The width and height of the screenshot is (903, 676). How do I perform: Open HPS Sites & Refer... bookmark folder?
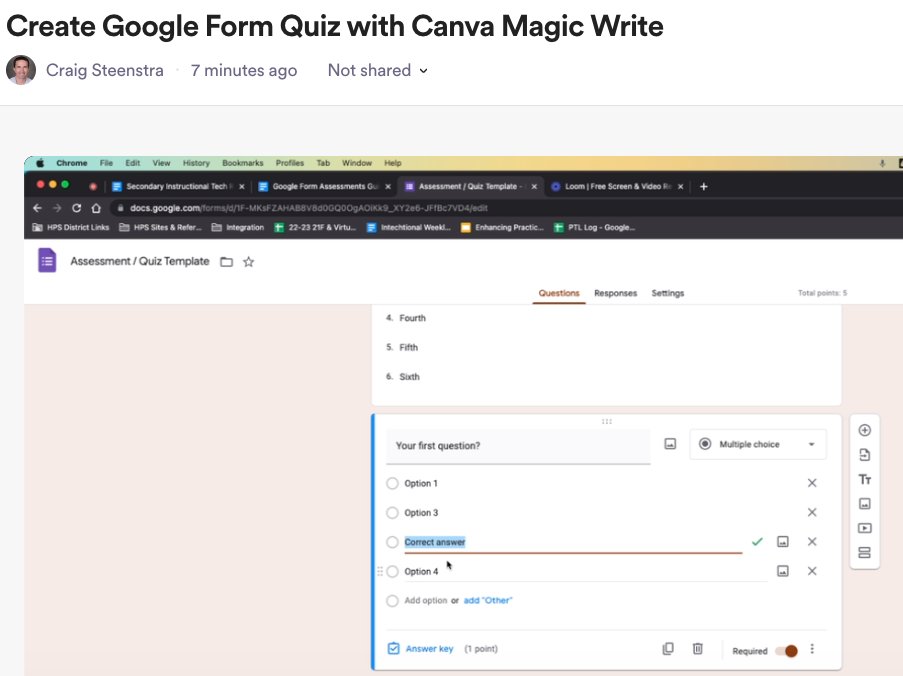click(x=161, y=227)
